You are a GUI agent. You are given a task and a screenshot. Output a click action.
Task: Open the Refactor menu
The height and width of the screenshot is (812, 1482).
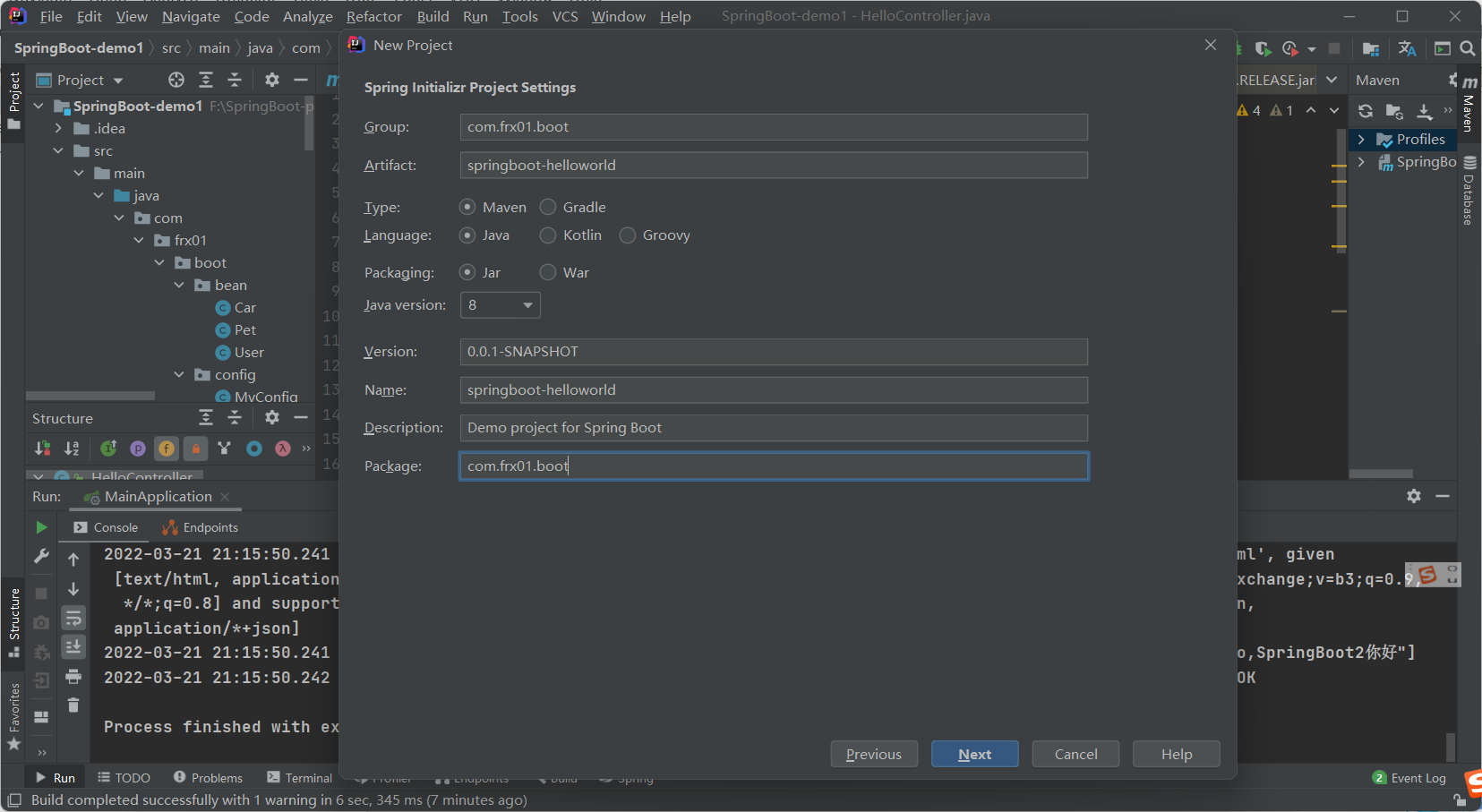(x=374, y=16)
